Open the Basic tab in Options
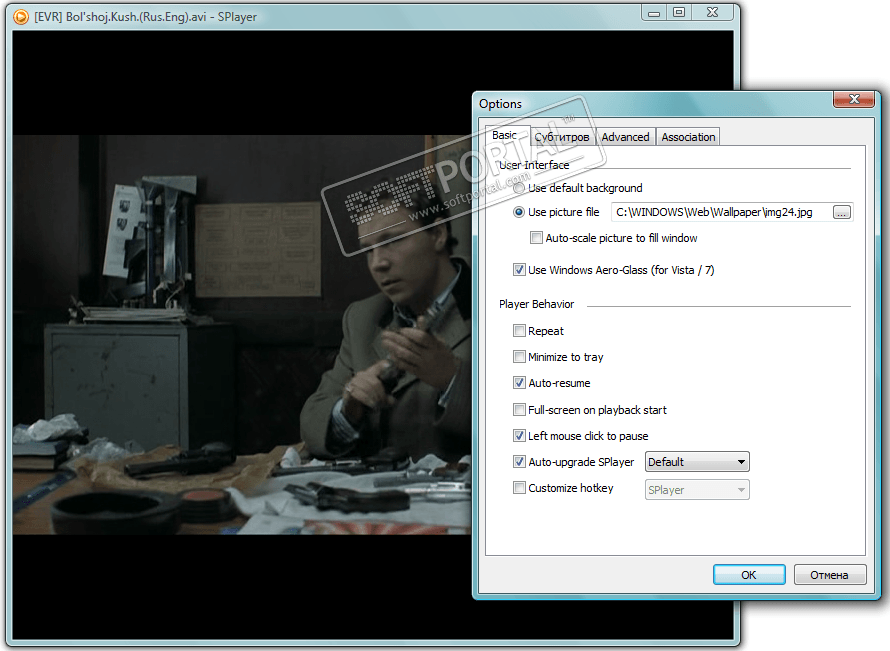 505,135
